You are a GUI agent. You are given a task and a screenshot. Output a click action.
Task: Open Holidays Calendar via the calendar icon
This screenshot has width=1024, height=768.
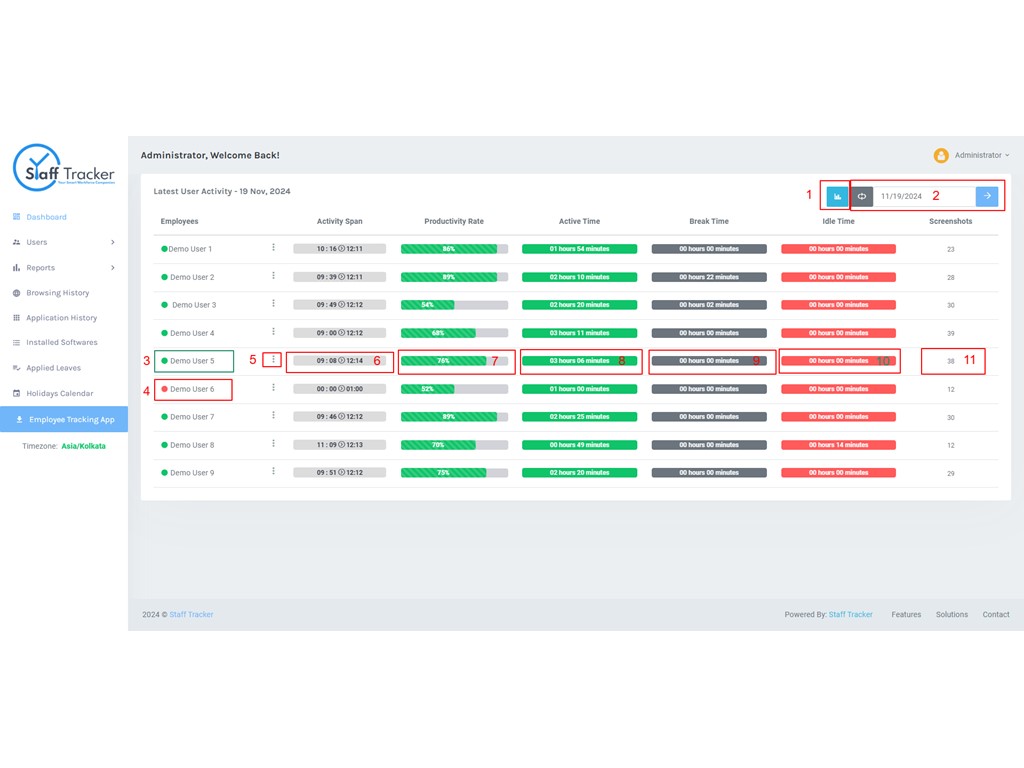pos(17,393)
